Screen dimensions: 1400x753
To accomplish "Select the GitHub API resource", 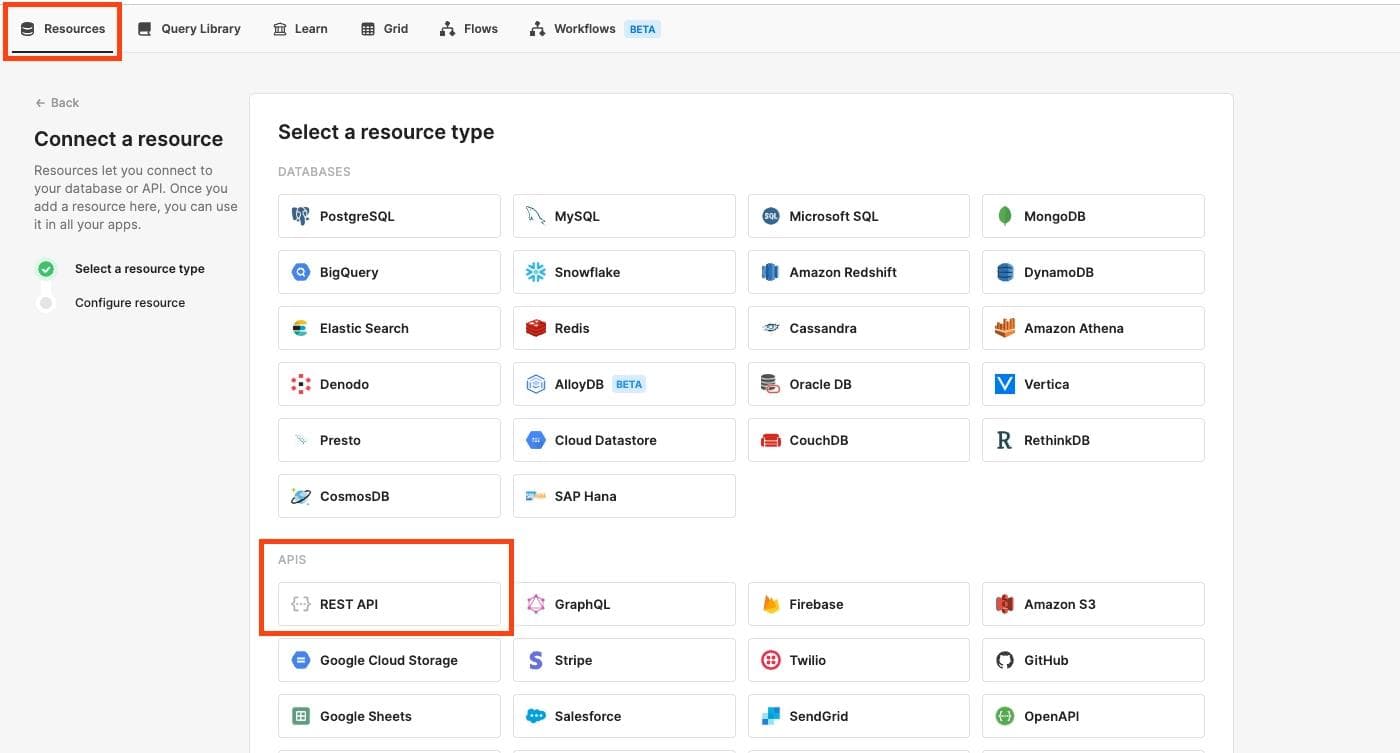I will click(x=1093, y=659).
